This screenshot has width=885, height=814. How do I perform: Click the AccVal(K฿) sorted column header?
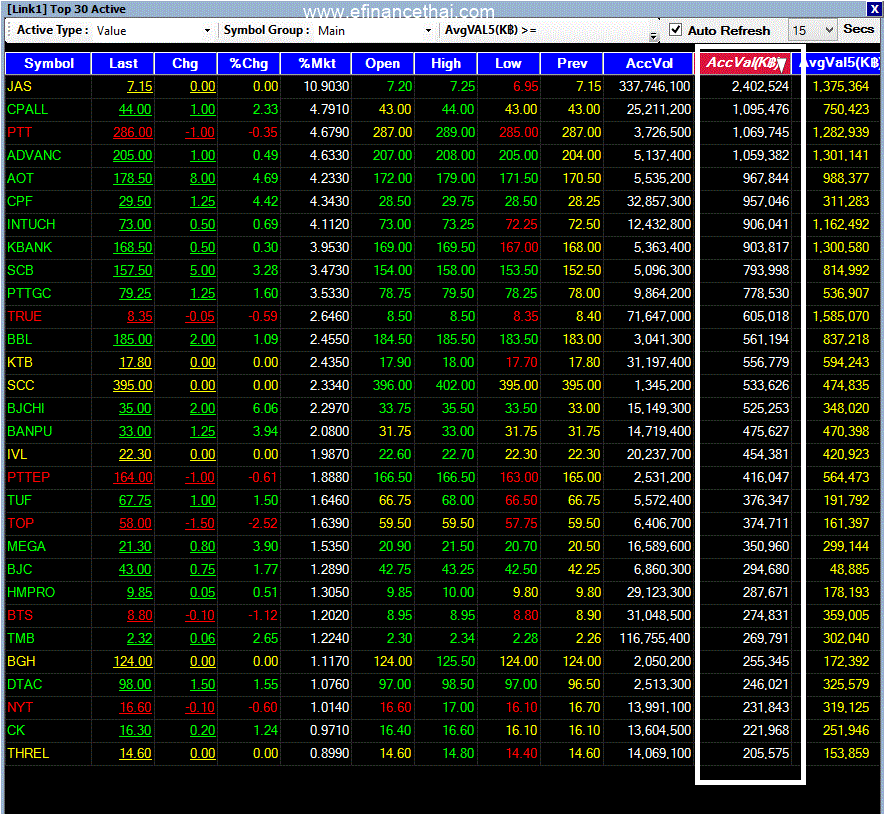click(x=745, y=63)
